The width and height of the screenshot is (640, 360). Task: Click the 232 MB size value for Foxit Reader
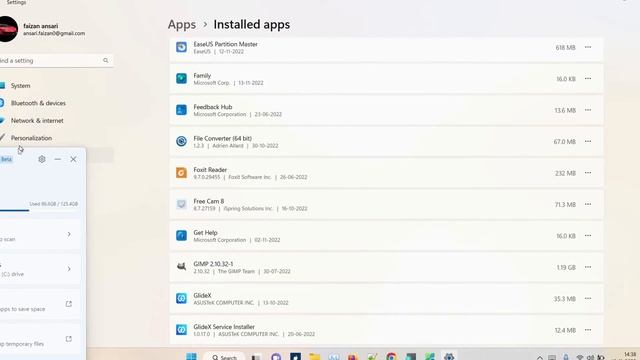pyautogui.click(x=565, y=173)
